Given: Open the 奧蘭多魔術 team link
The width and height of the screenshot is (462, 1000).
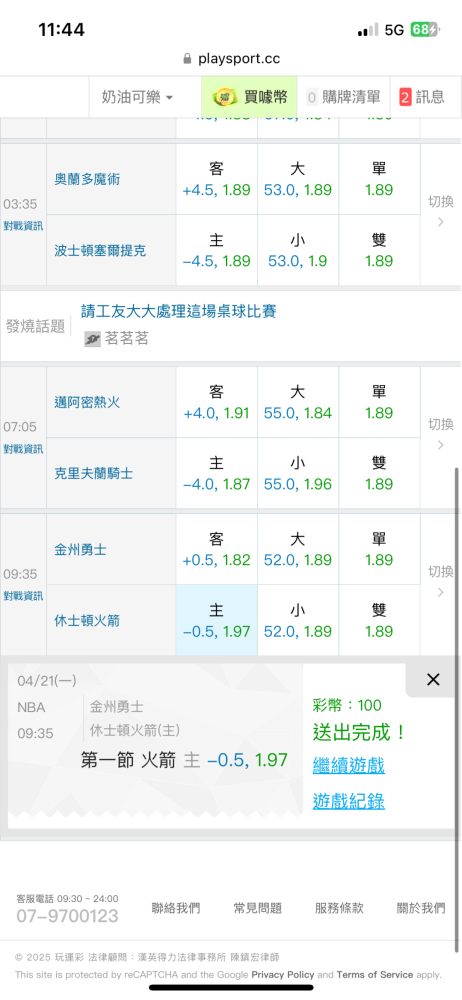Looking at the screenshot, I should [x=87, y=179].
